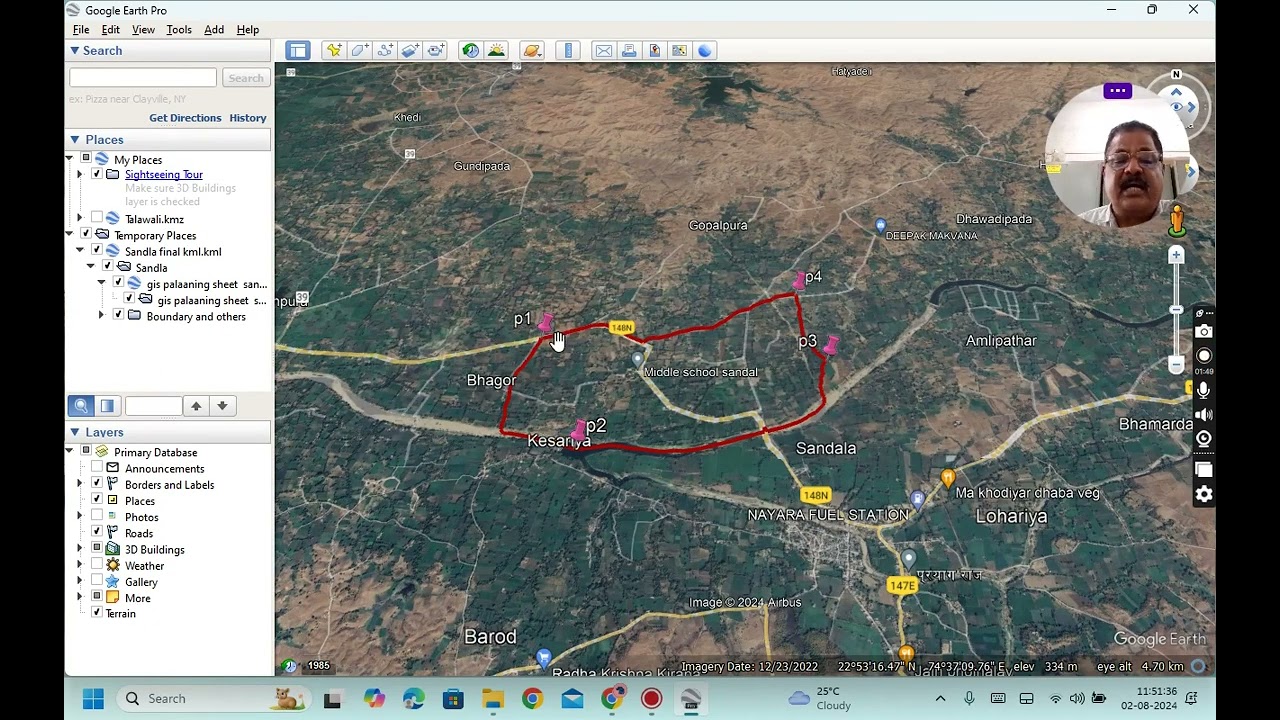This screenshot has width=1280, height=720.
Task: Open the planet switcher icon
Action: coord(532,50)
